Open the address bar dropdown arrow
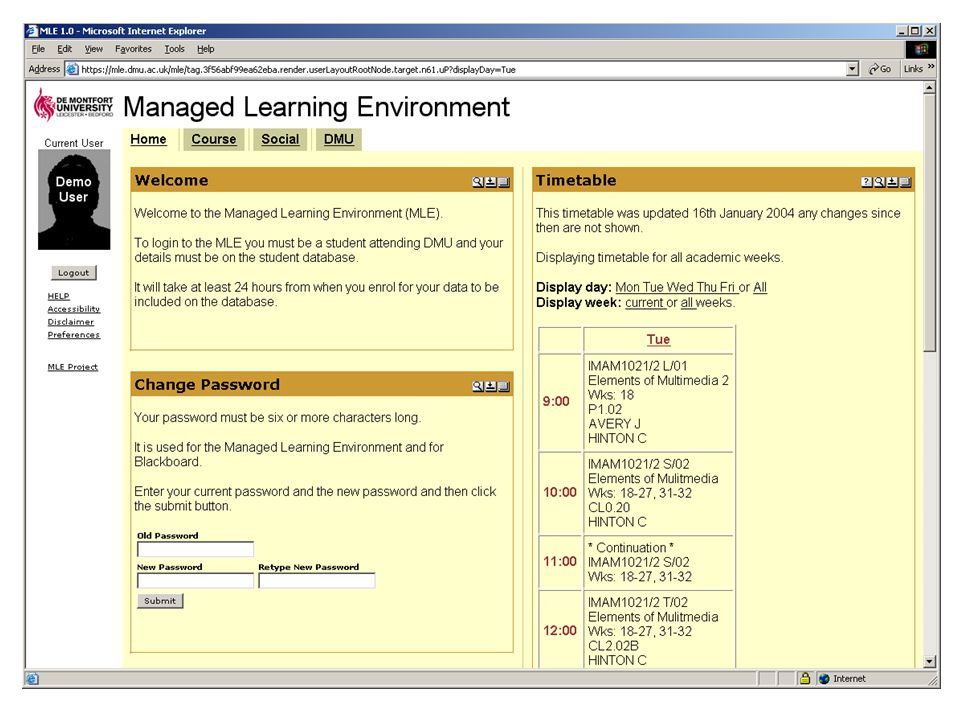 click(852, 69)
